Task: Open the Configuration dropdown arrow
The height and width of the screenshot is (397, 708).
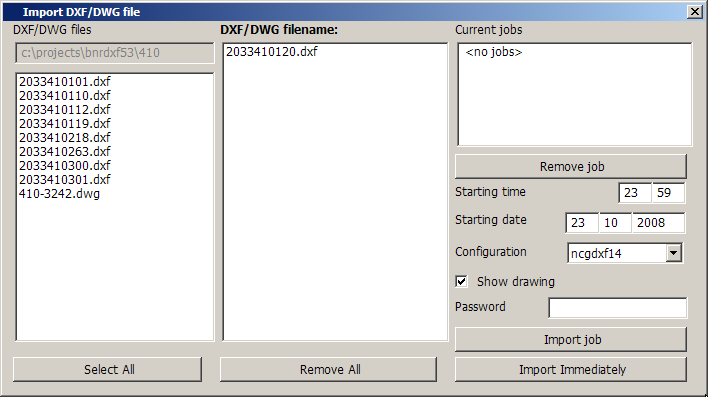Action: [673, 253]
